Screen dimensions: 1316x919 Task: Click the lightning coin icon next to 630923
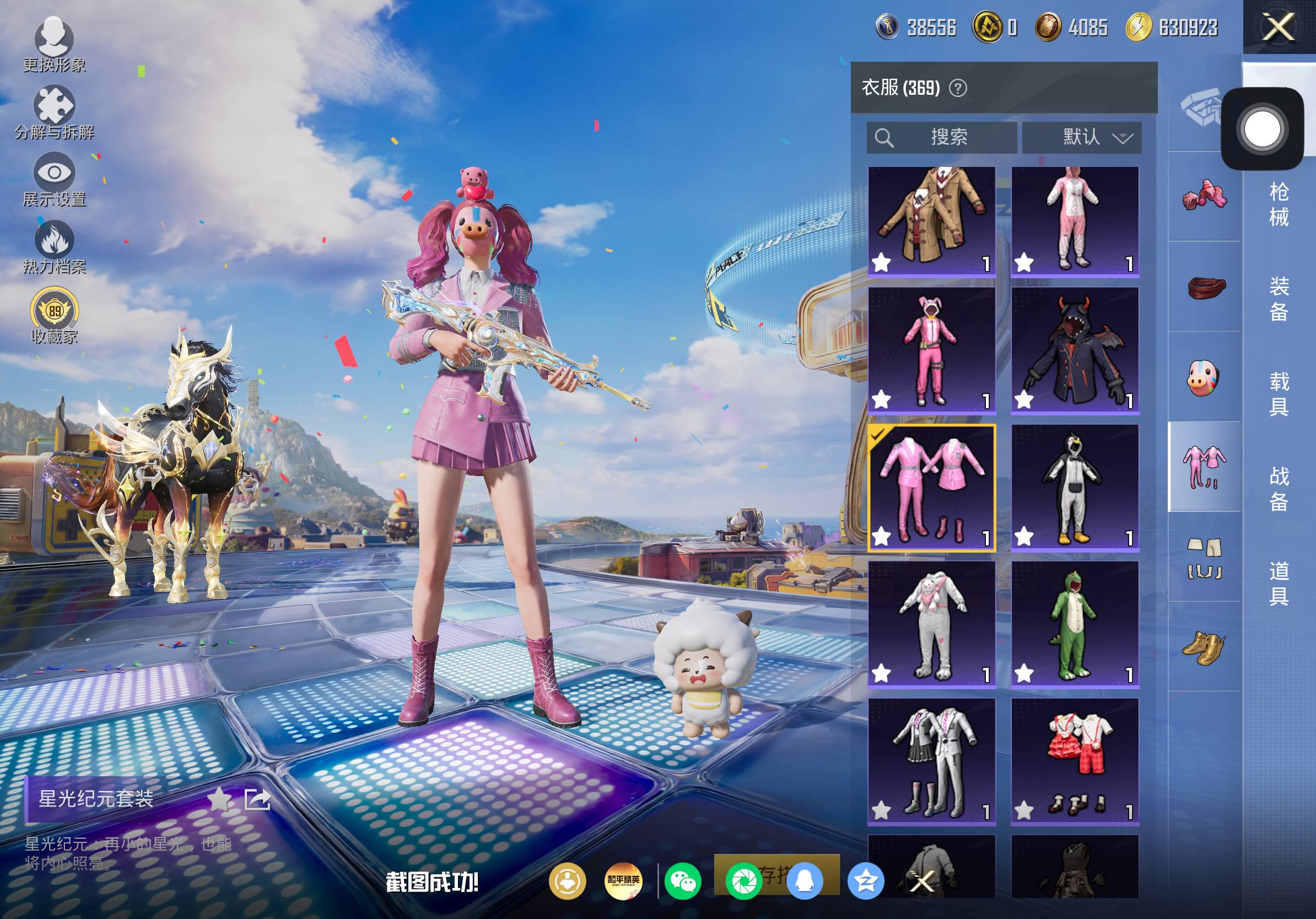click(1139, 27)
